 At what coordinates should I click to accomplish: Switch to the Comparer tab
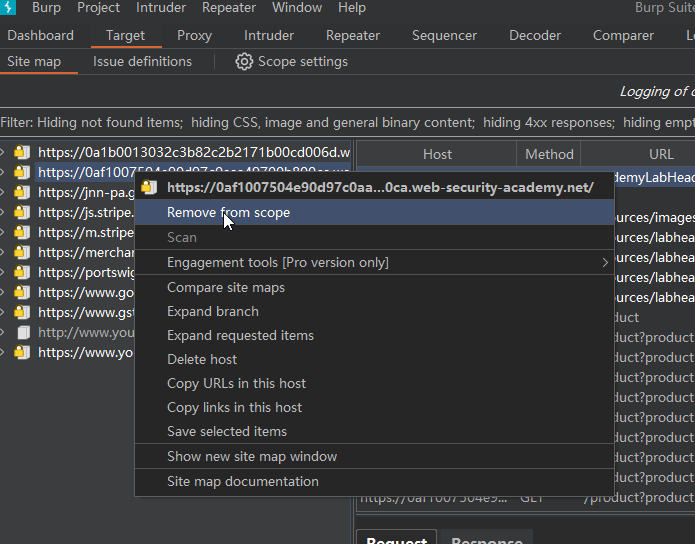coord(623,35)
